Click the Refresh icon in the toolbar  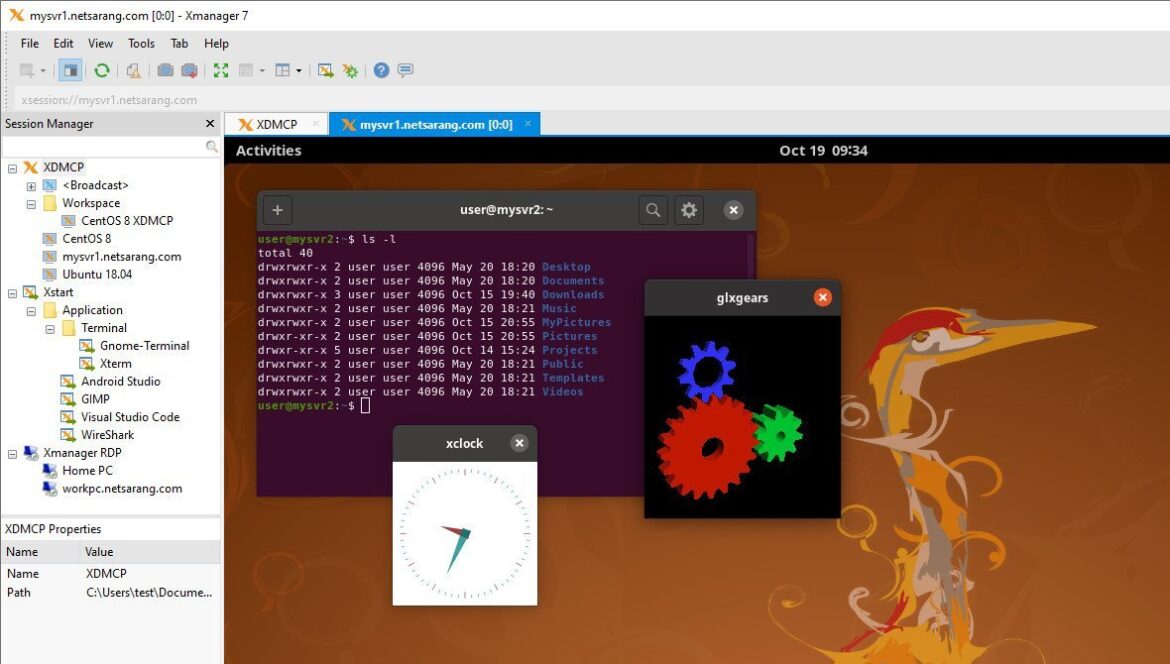102,70
